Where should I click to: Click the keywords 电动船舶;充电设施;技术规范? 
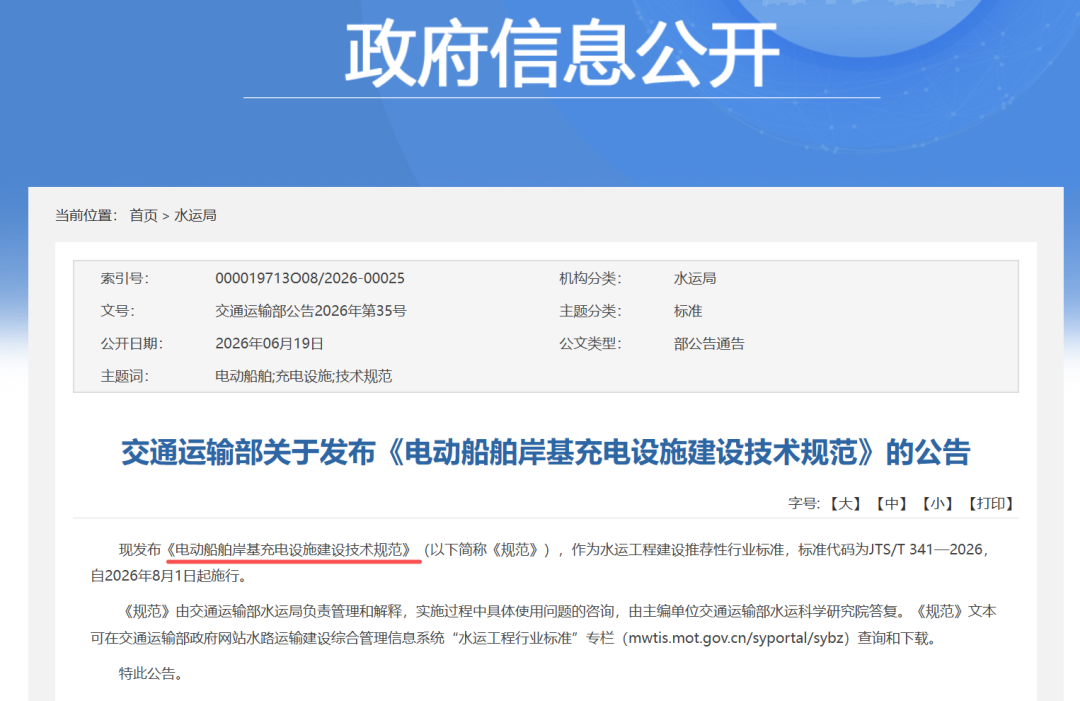point(303,376)
